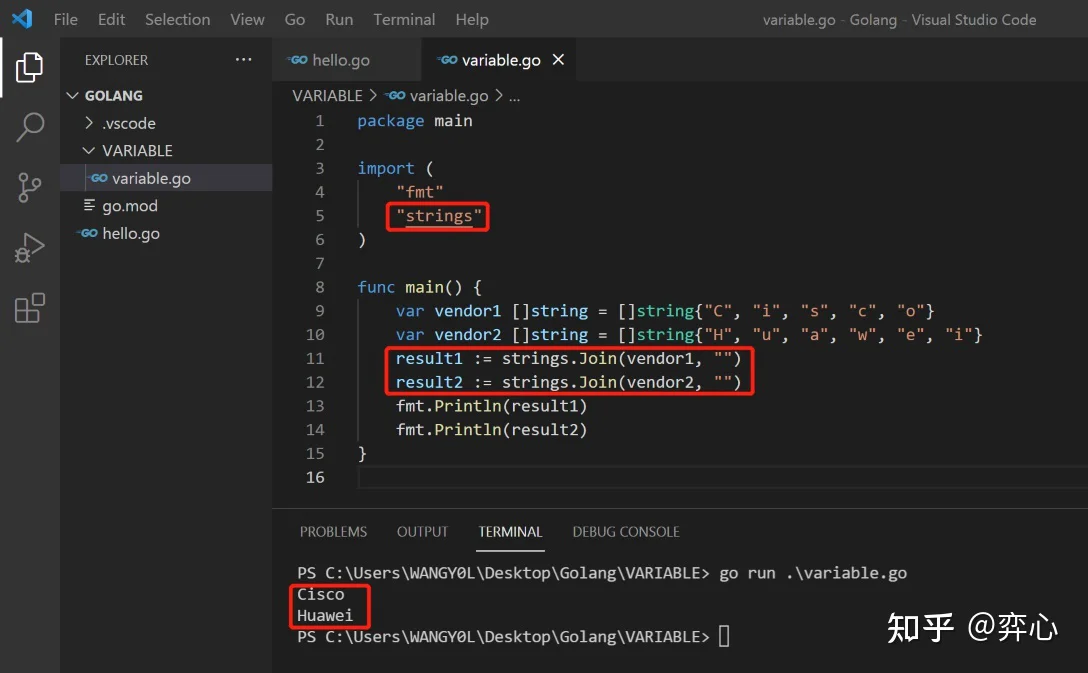The image size is (1088, 673).
Task: Open the File menu
Action: [66, 19]
